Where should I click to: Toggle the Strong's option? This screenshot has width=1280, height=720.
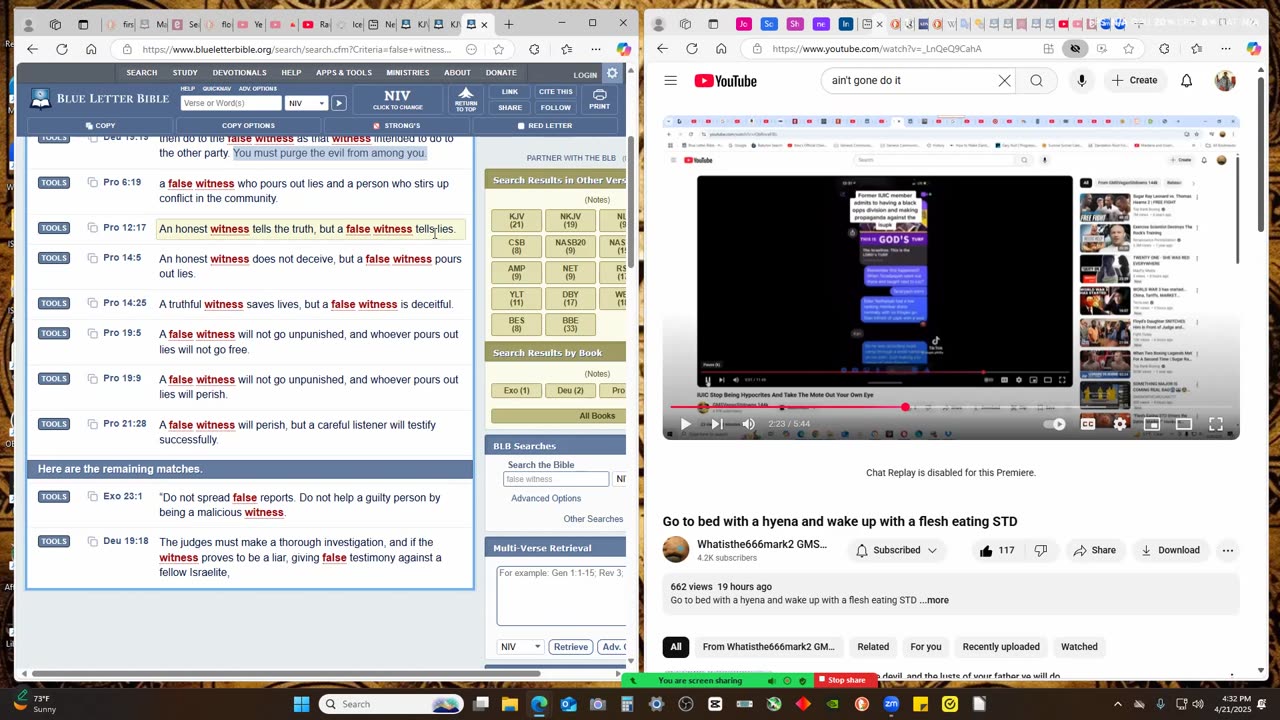[x=397, y=126]
